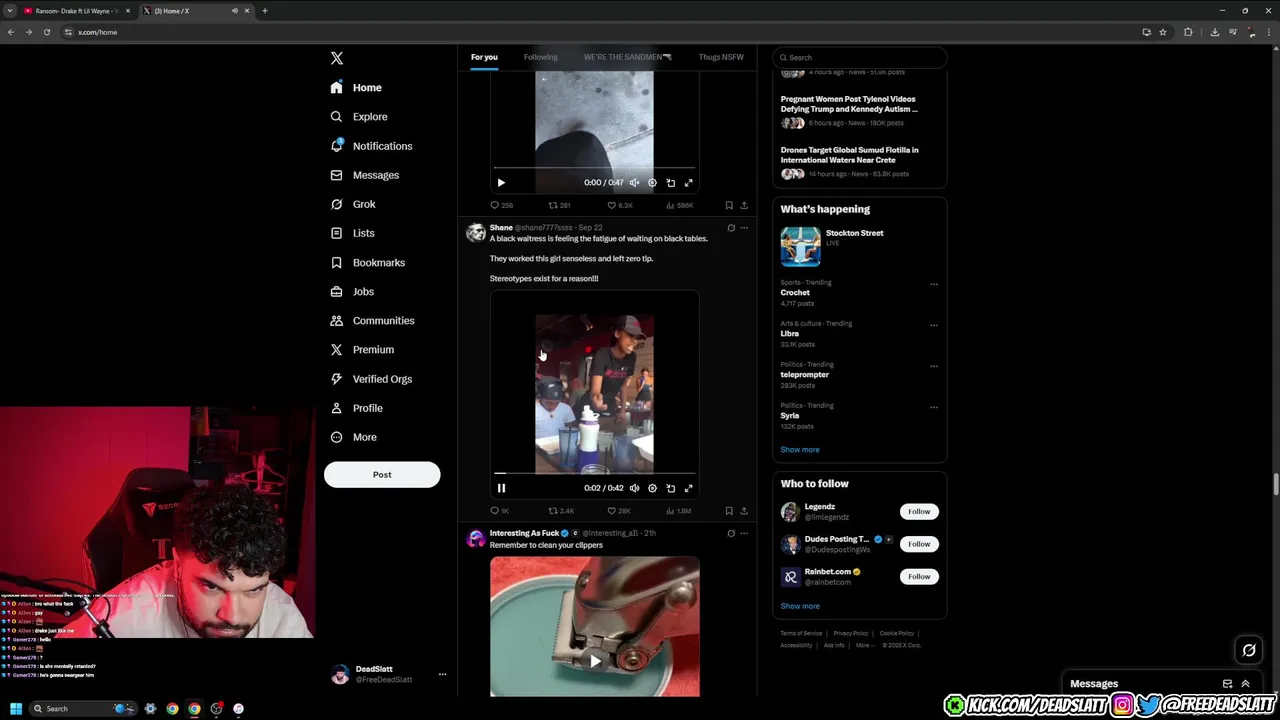The image size is (1280, 720).
Task: Open the Lists page
Action: tap(352, 233)
